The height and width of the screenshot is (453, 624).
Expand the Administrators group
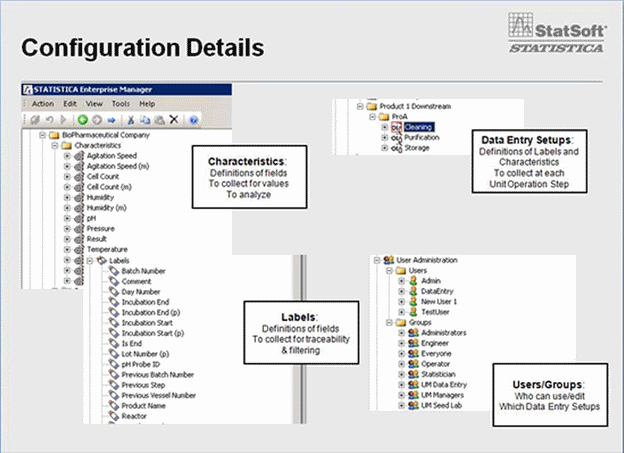(x=402, y=333)
